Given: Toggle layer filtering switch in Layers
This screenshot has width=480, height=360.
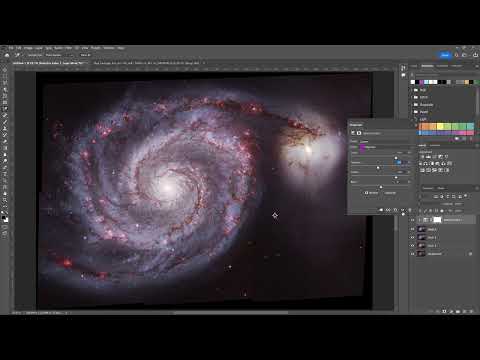Looking at the screenshot, I should pyautogui.click(x=466, y=196).
